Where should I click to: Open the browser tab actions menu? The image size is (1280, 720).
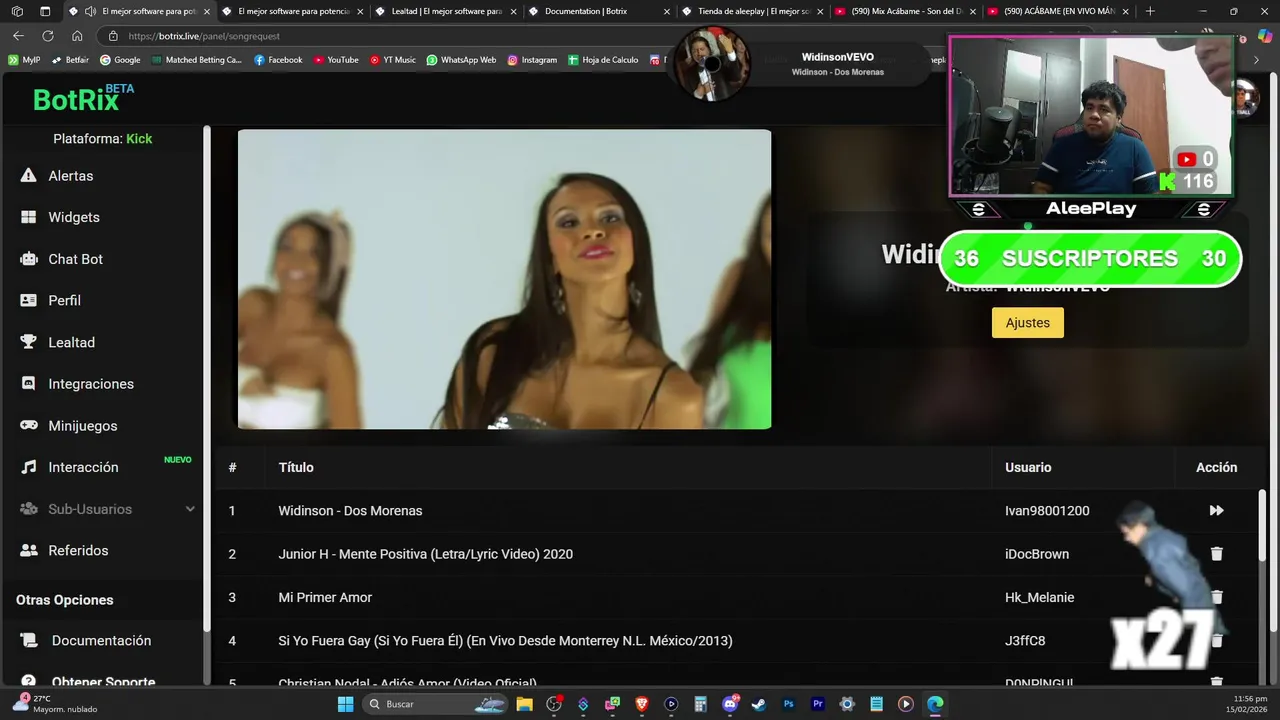point(44,11)
